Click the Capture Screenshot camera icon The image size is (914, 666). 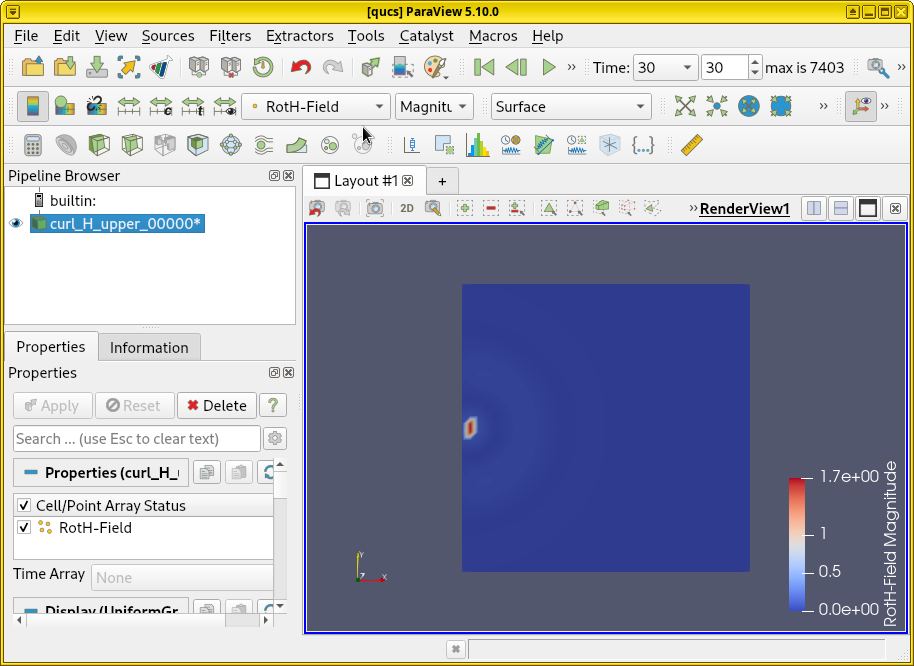(375, 208)
